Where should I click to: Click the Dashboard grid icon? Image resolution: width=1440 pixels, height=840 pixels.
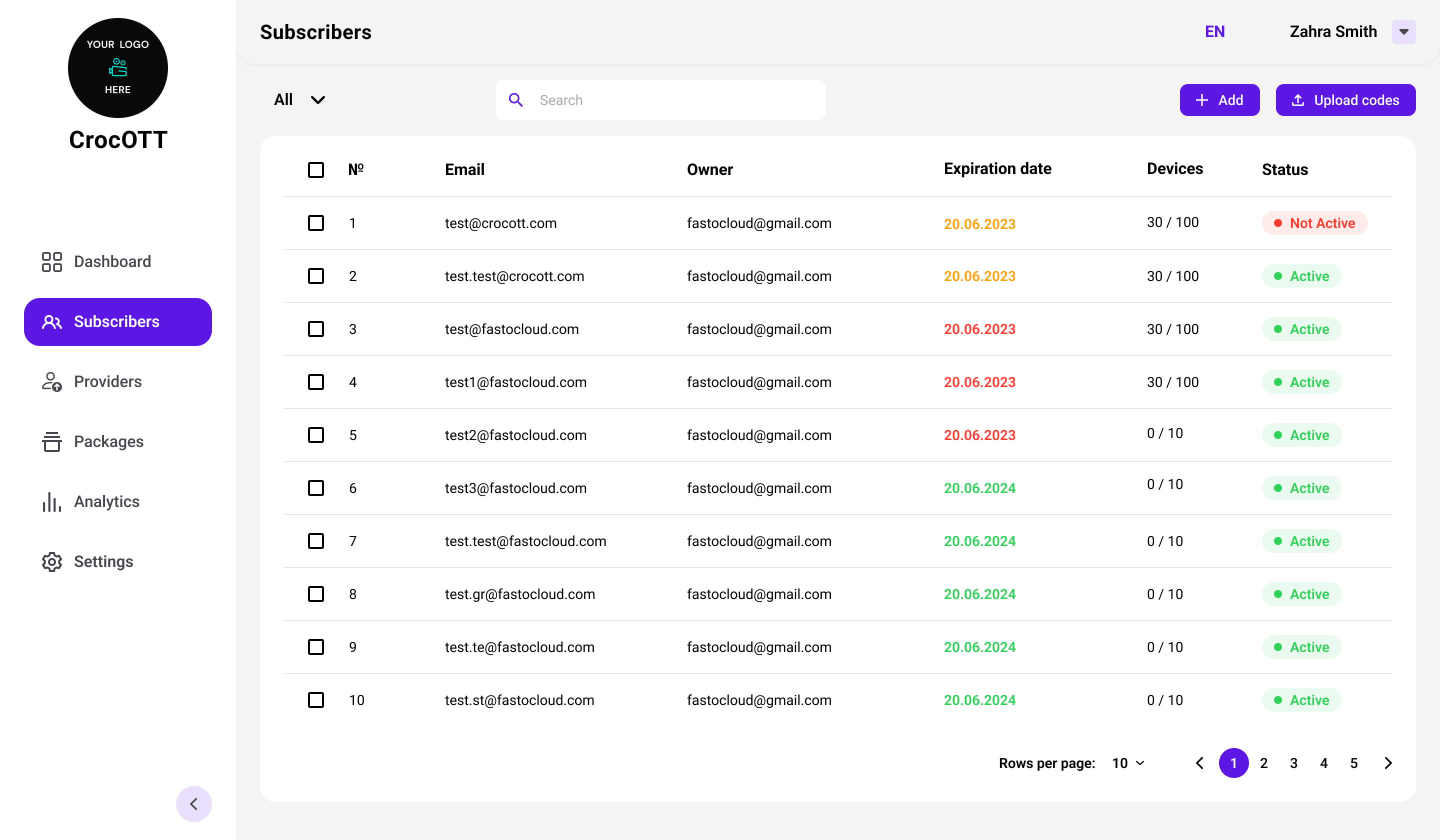(x=51, y=261)
